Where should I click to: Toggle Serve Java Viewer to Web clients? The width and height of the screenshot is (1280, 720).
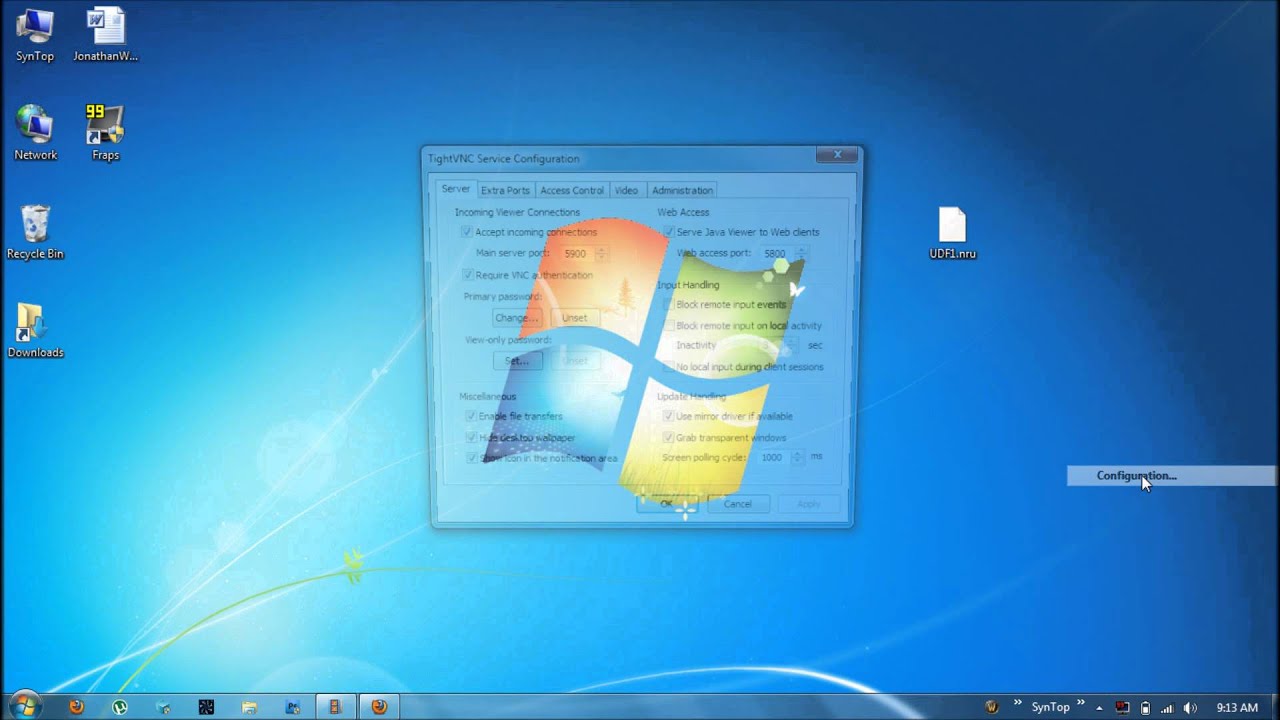coord(669,232)
